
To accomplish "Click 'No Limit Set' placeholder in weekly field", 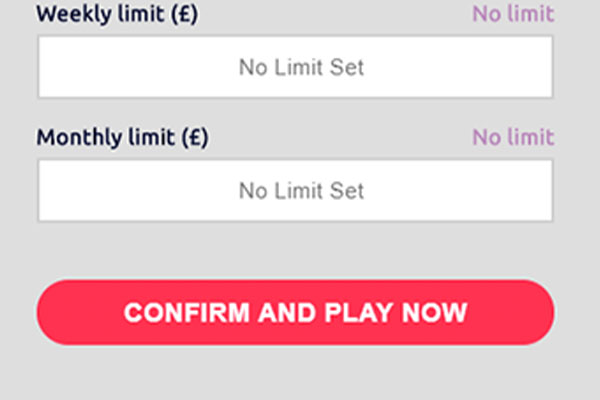I will click(x=301, y=68).
